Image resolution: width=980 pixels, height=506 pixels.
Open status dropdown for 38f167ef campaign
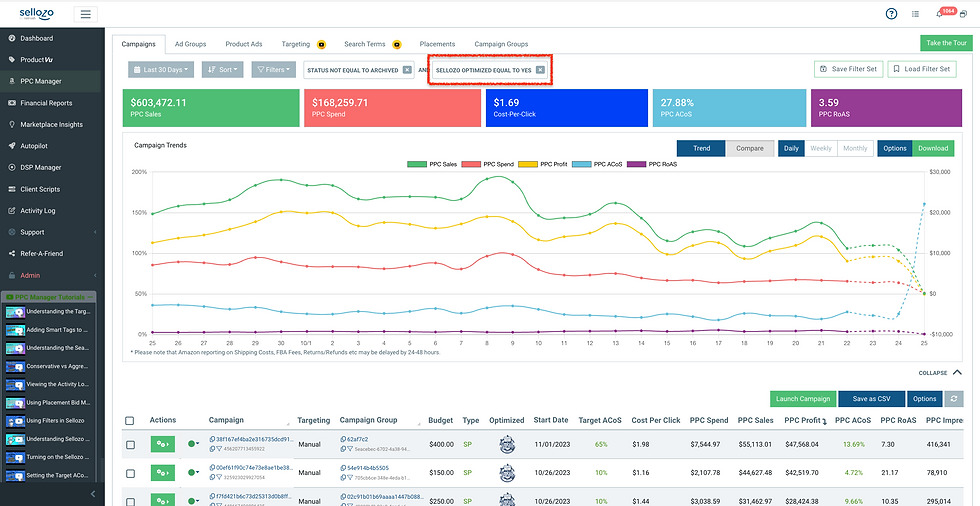[x=194, y=444]
